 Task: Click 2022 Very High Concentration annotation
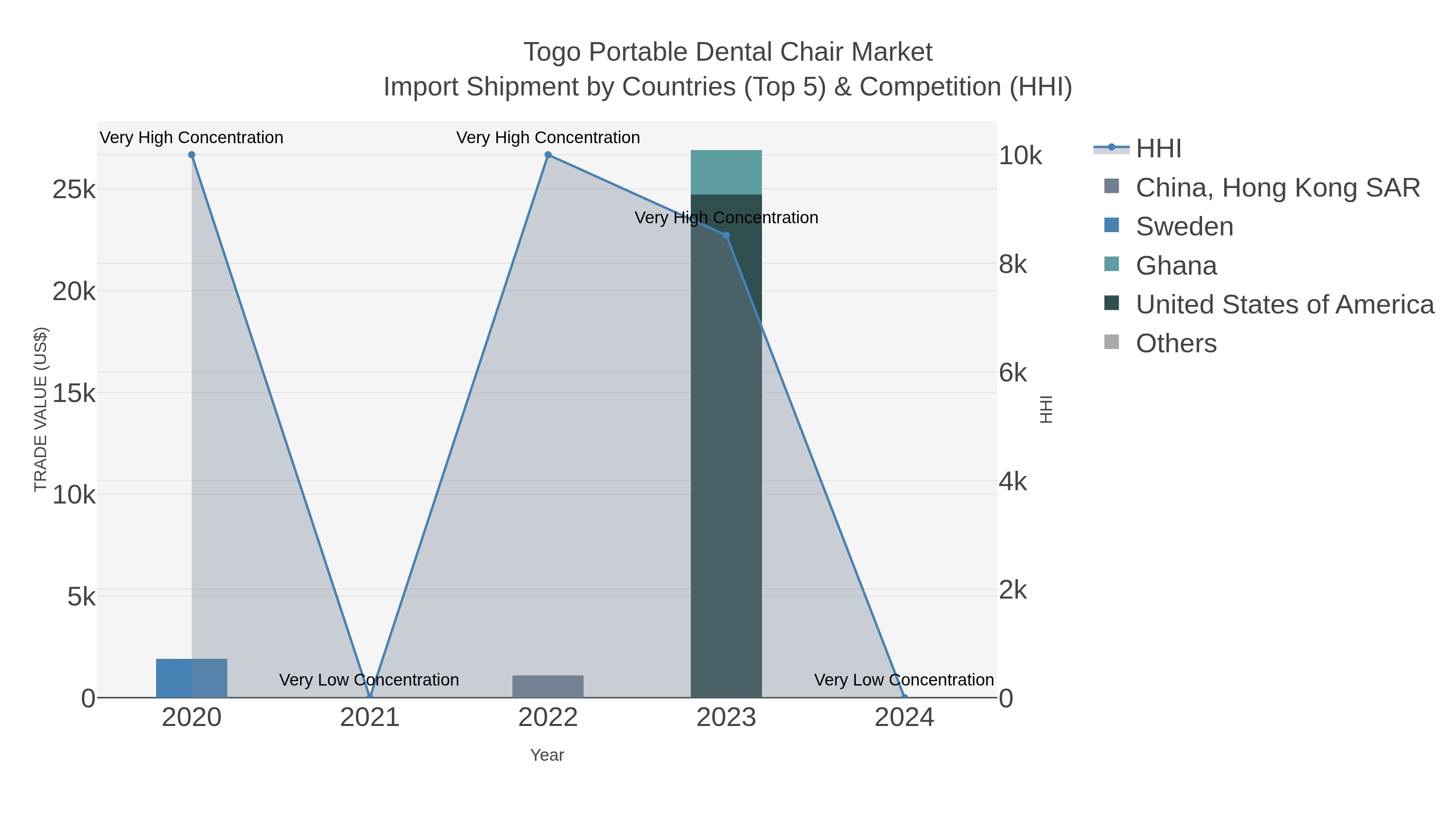tap(548, 138)
